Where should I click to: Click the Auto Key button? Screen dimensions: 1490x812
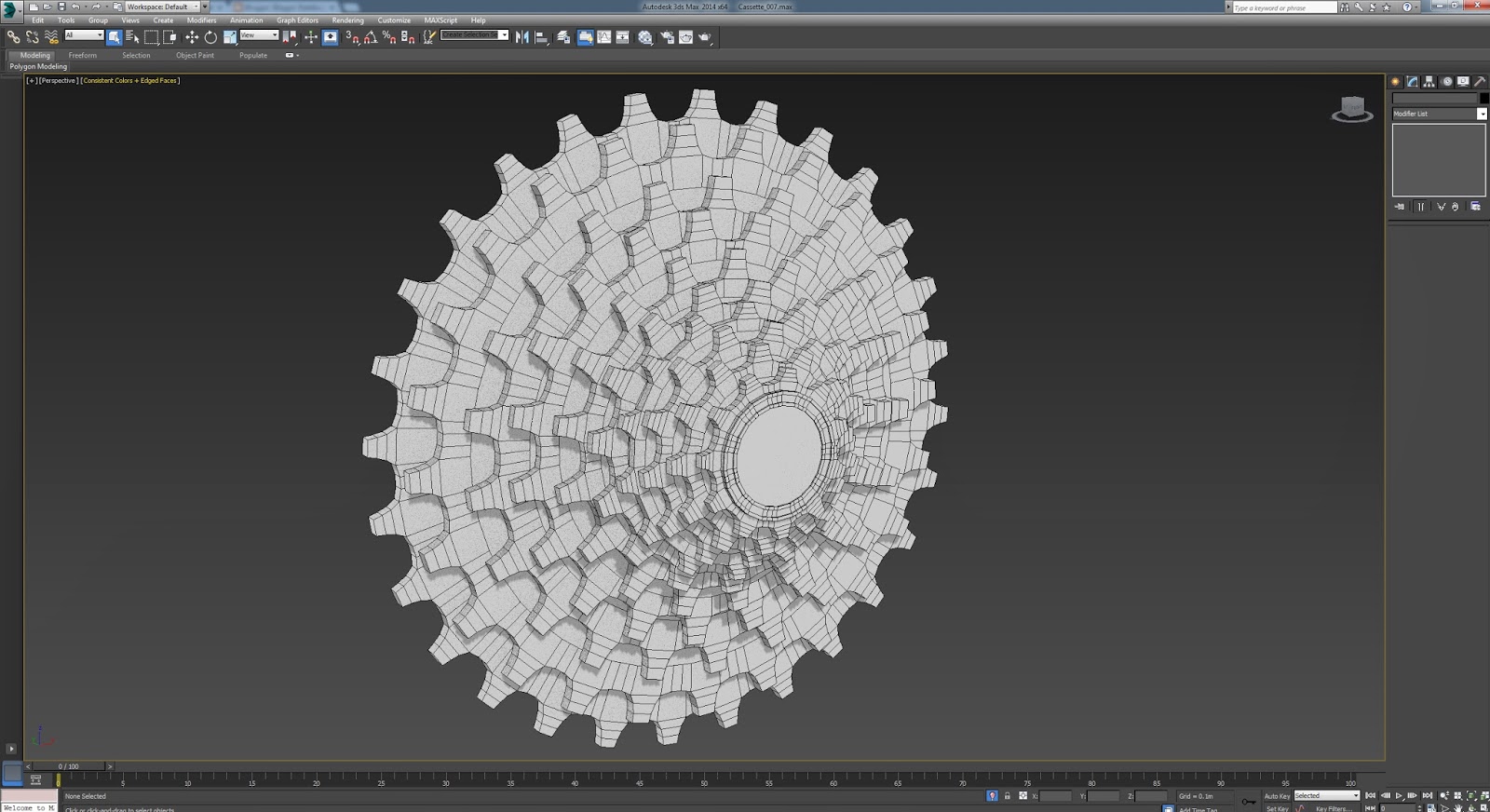pyautogui.click(x=1277, y=796)
